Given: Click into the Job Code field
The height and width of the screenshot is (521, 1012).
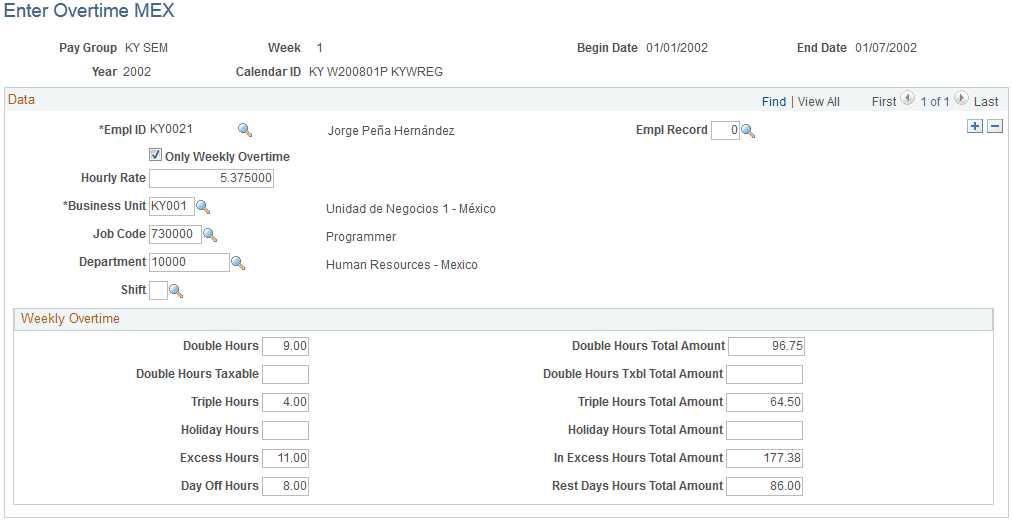Looking at the screenshot, I should (x=176, y=235).
